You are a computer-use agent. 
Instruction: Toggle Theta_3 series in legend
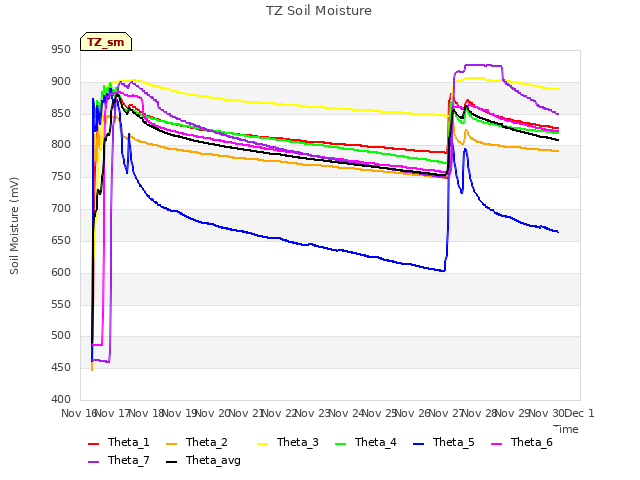[x=288, y=442]
